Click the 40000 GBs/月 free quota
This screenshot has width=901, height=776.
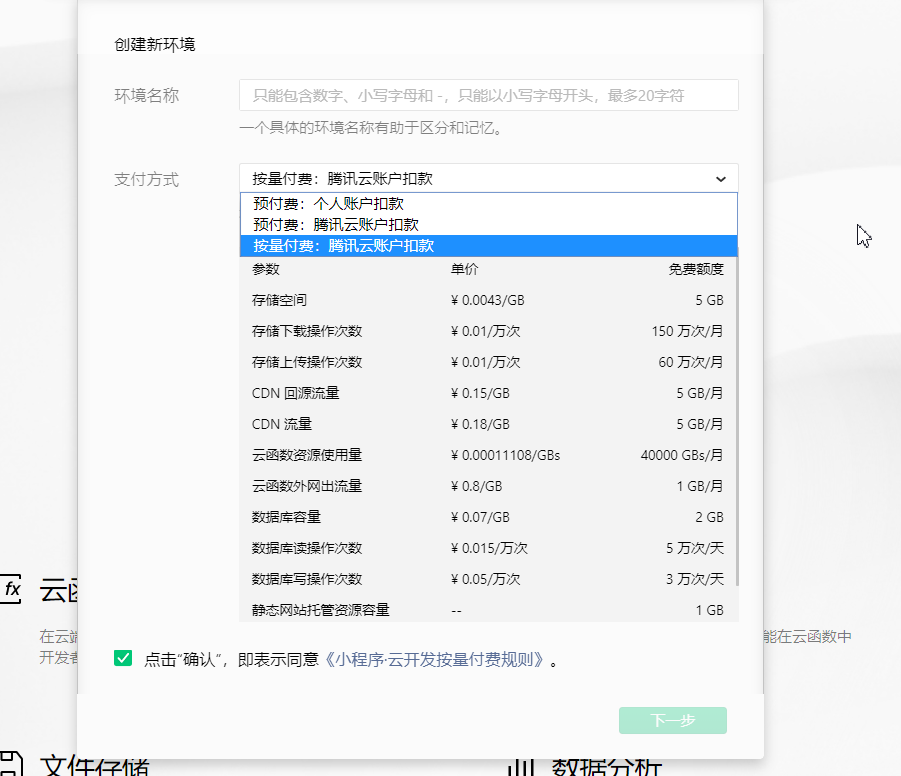click(x=682, y=455)
